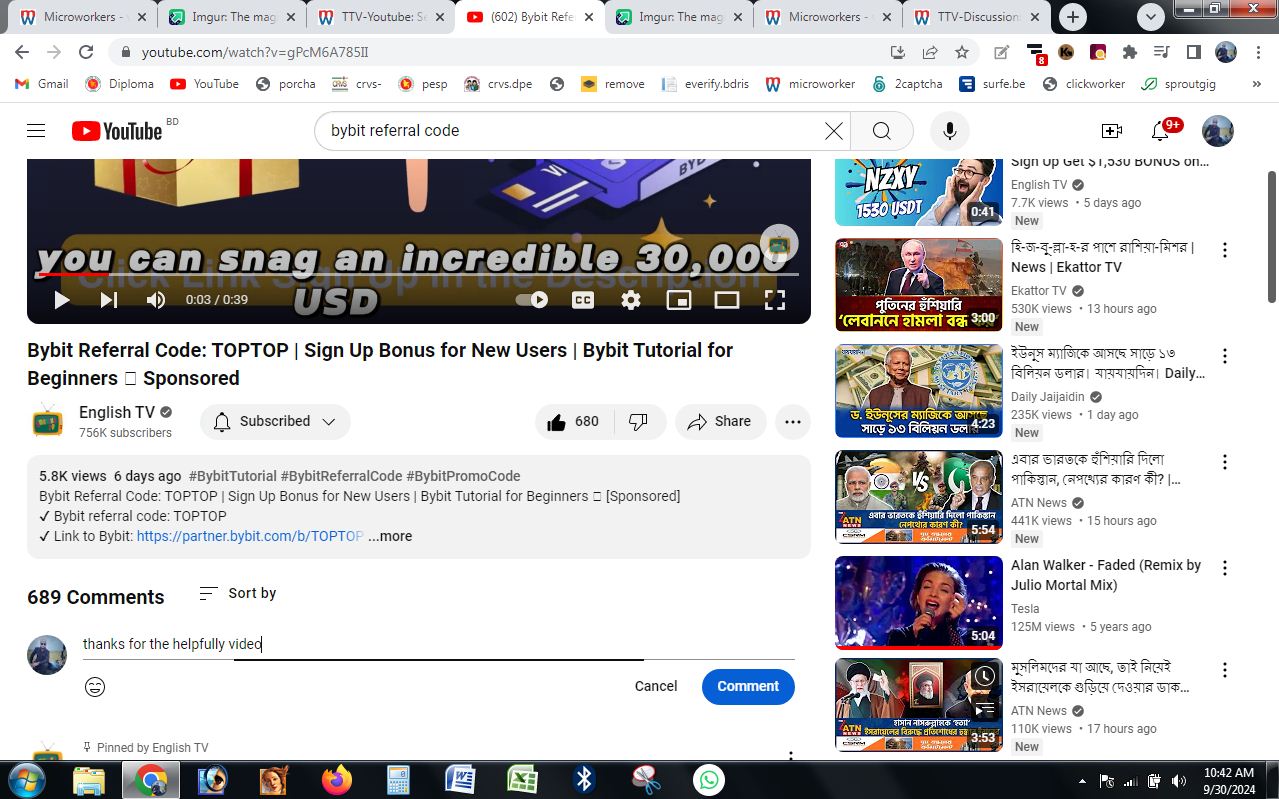Clear the search box text
The image size is (1279, 799).
(833, 131)
